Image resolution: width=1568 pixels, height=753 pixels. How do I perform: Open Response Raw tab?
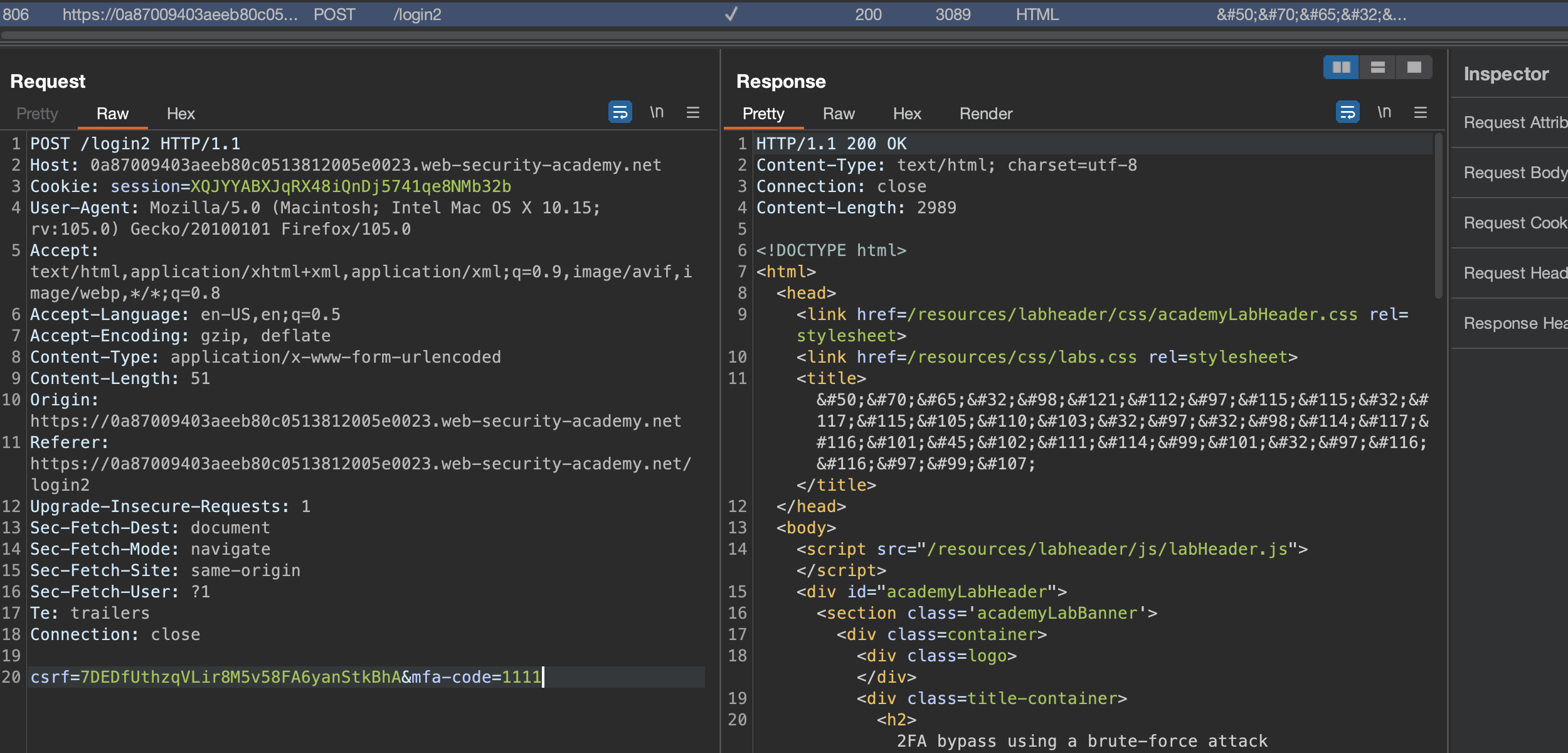[x=839, y=114]
